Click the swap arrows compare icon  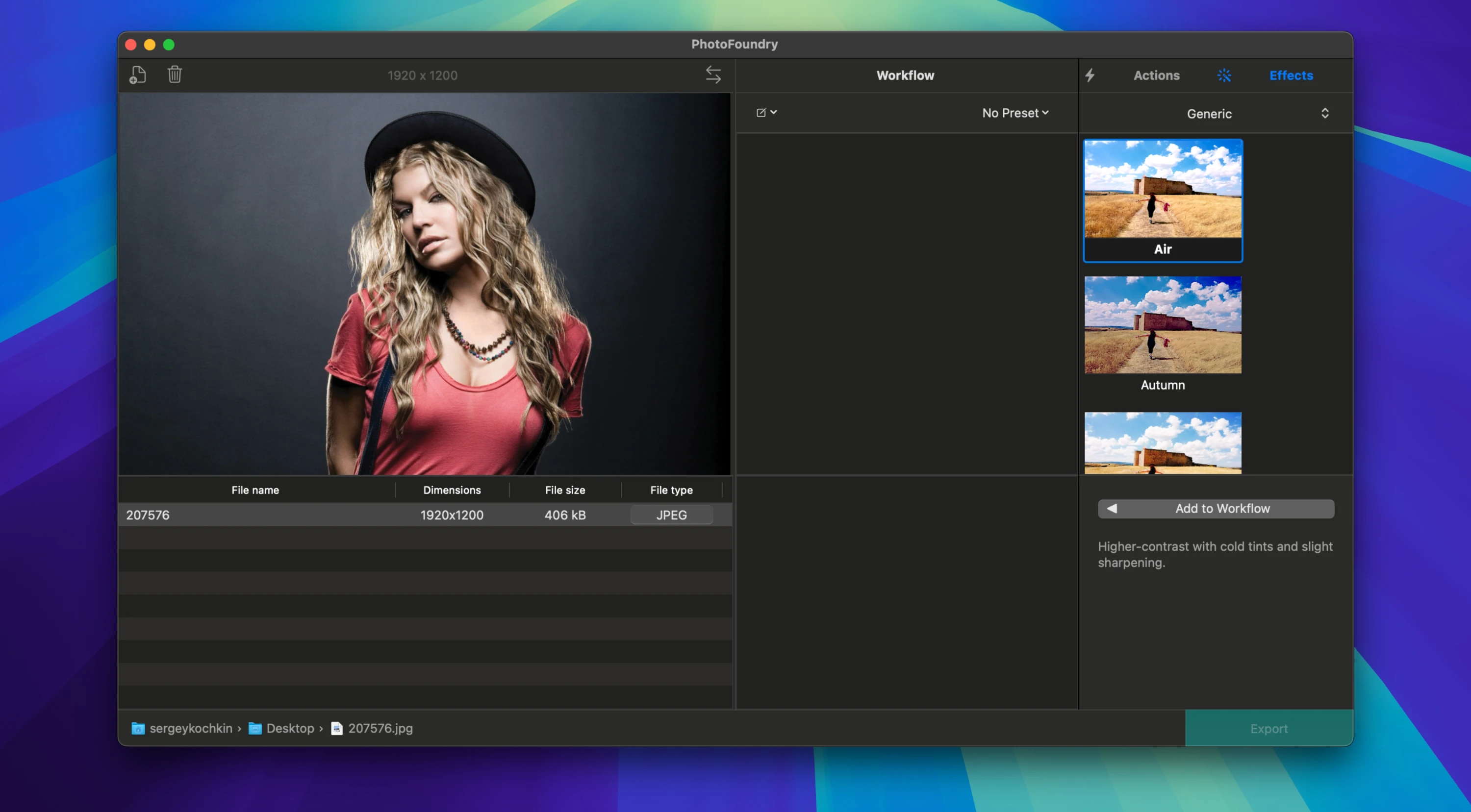point(713,75)
